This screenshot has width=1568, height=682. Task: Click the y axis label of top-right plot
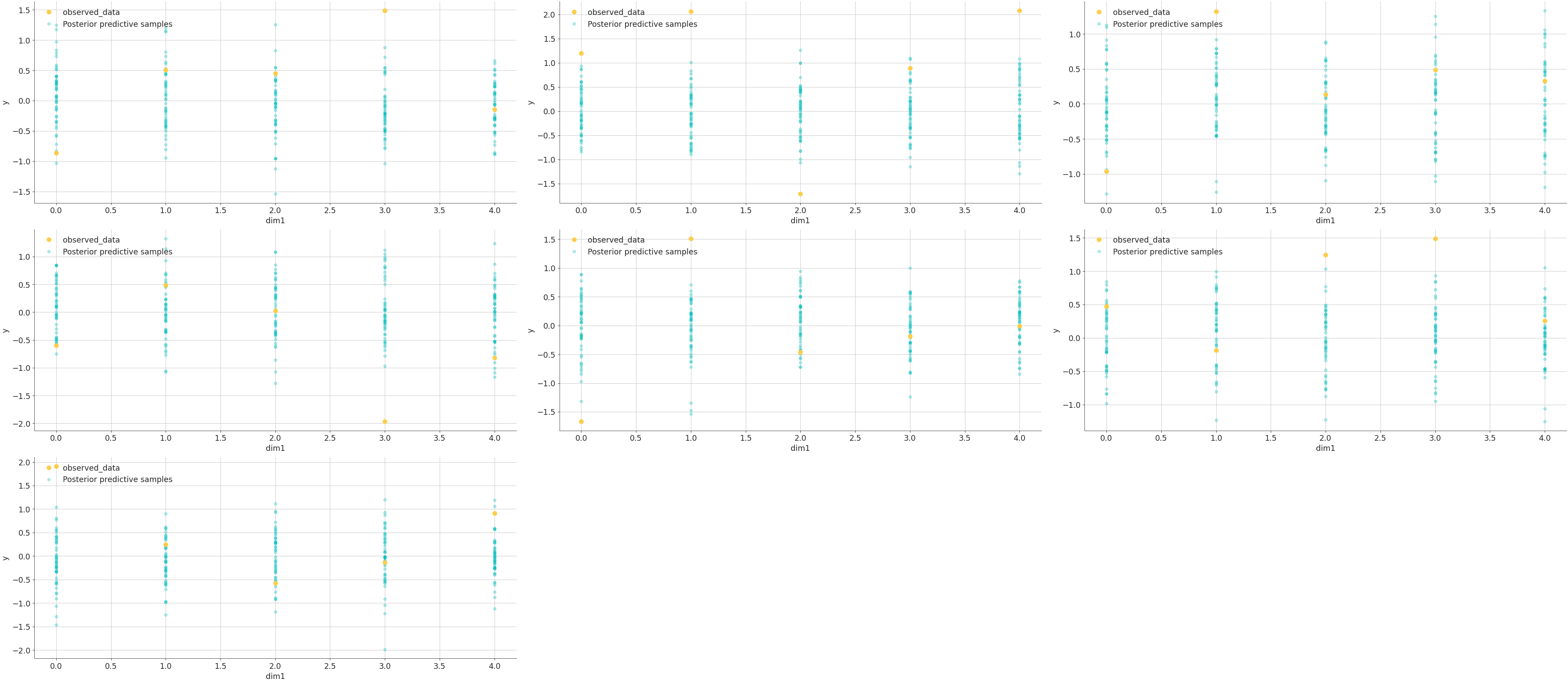1056,102
